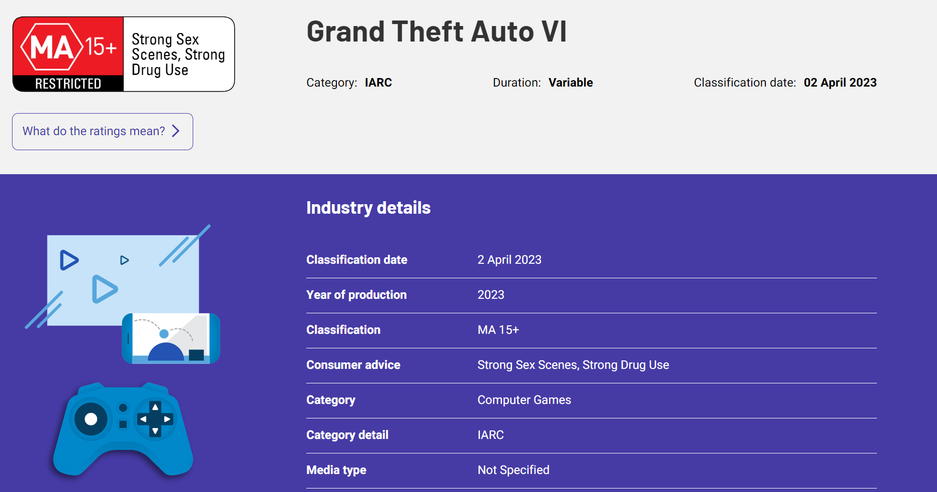Image resolution: width=937 pixels, height=492 pixels.
Task: Click the Not Specified media type value
Action: (x=513, y=470)
